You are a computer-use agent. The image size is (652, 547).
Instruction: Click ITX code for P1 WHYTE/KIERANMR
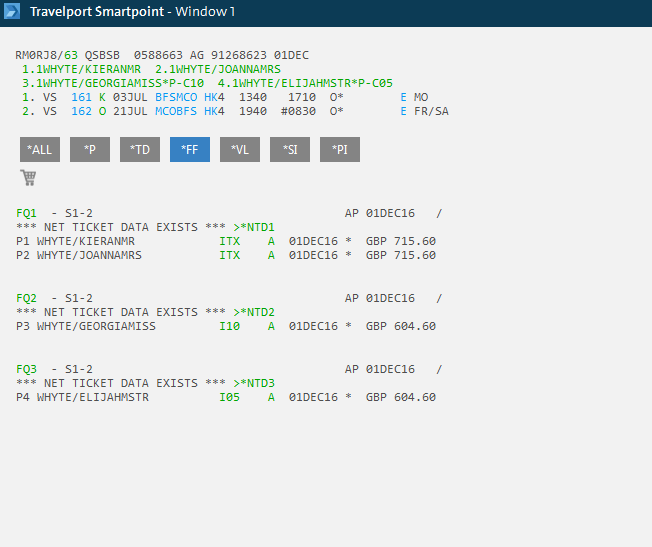[x=230, y=241]
